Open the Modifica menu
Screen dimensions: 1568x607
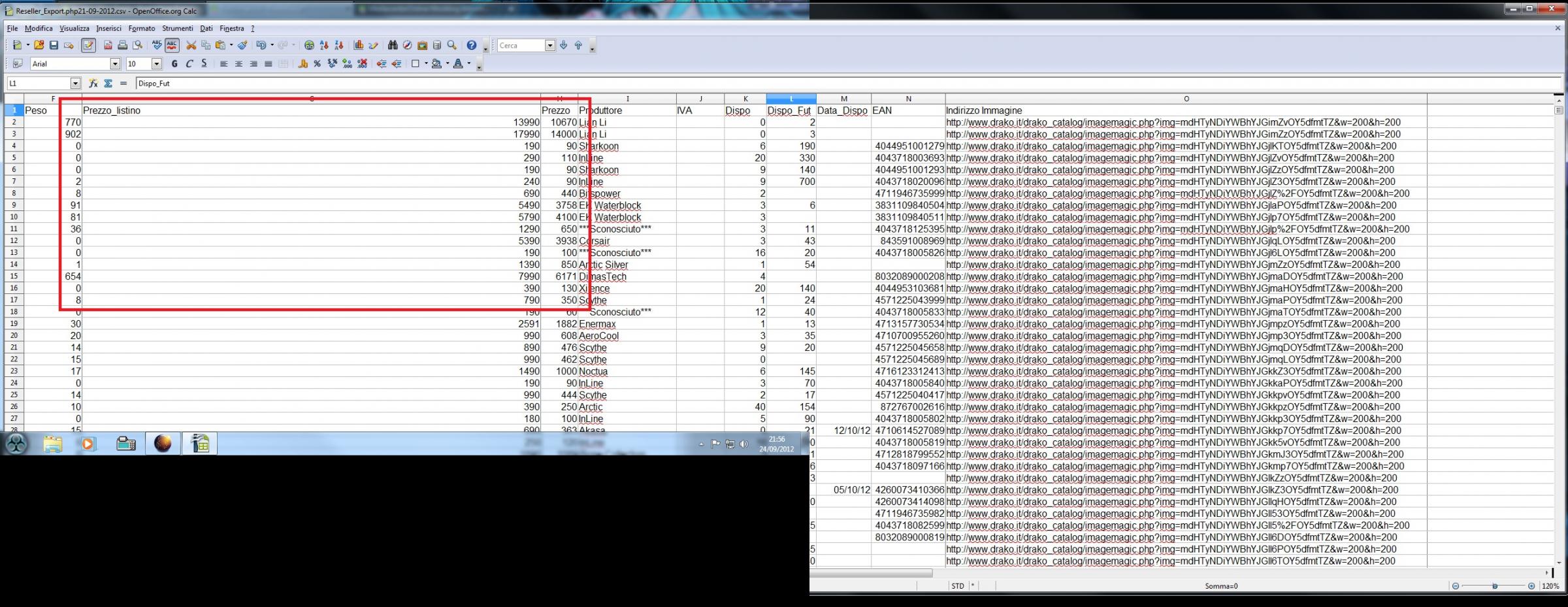click(39, 29)
